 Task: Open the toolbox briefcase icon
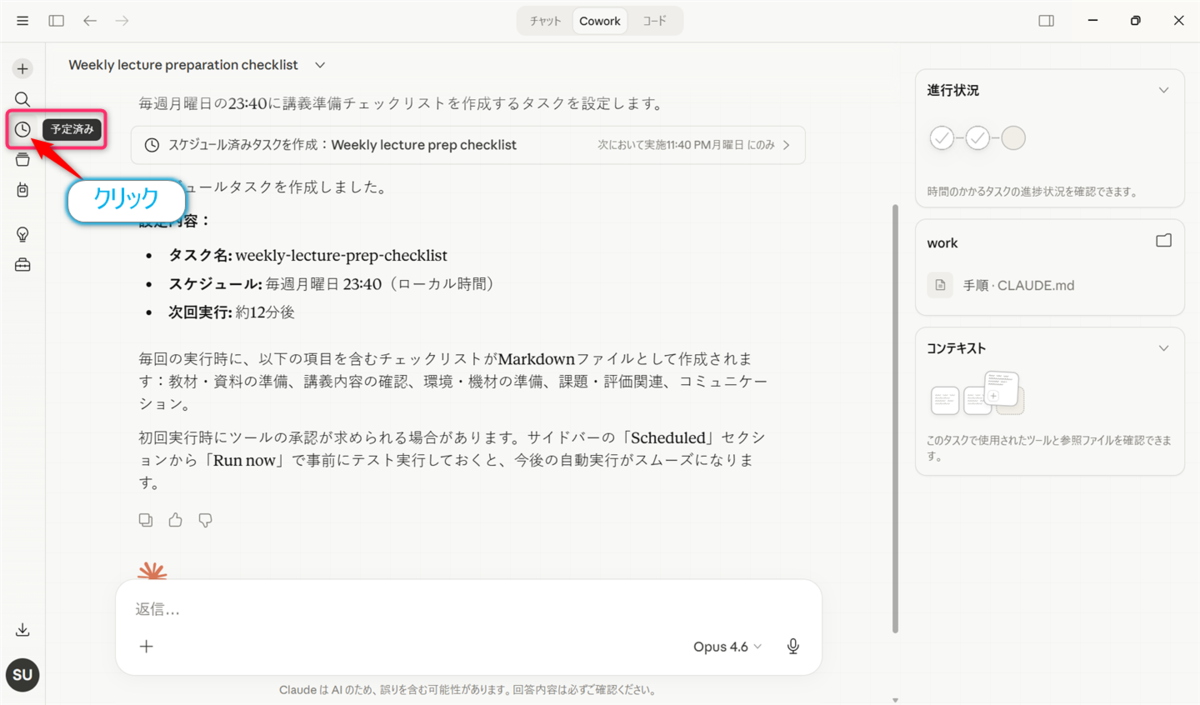pyautogui.click(x=23, y=265)
